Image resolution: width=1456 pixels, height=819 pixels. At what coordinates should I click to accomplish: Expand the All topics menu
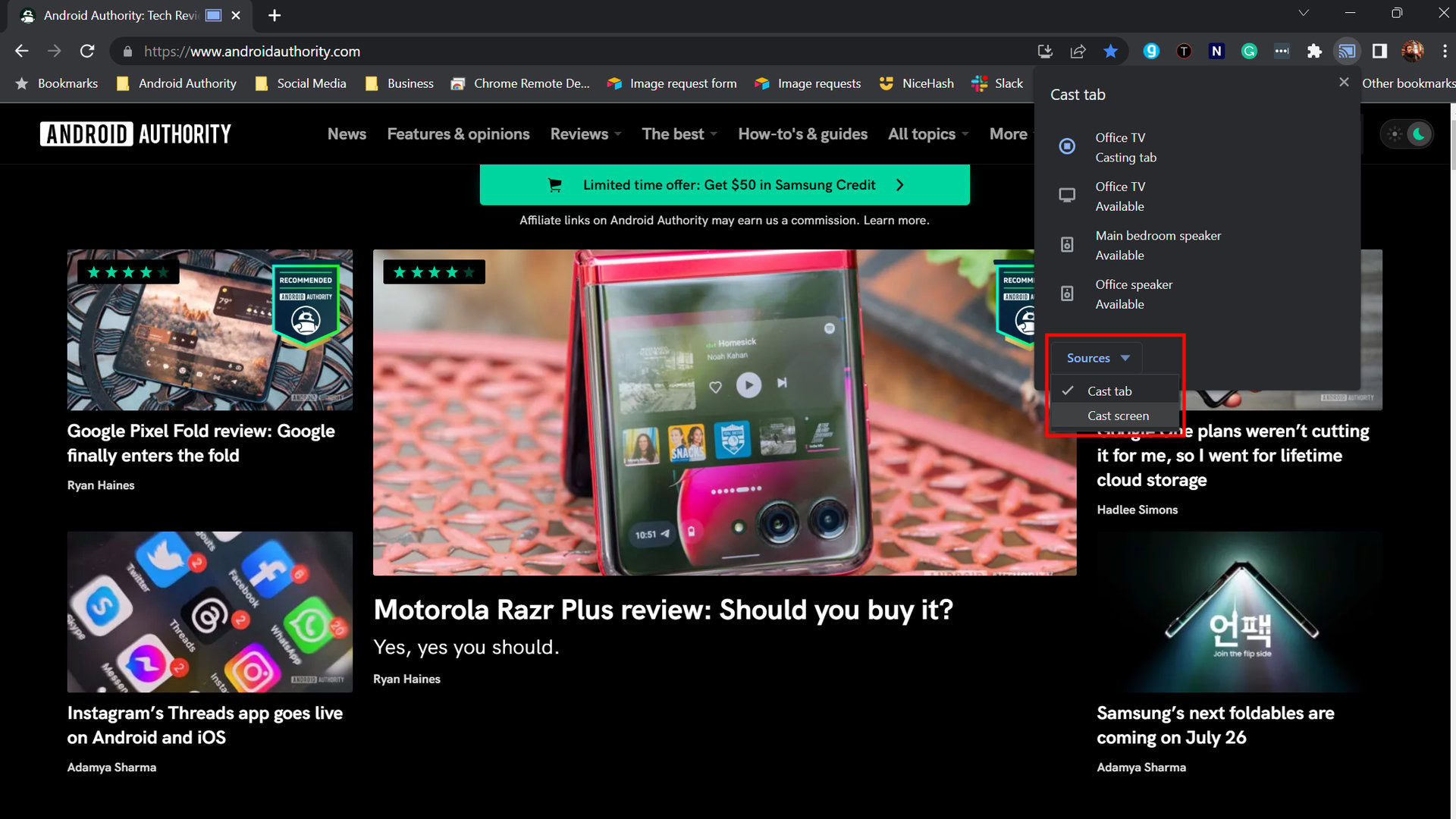coord(928,134)
